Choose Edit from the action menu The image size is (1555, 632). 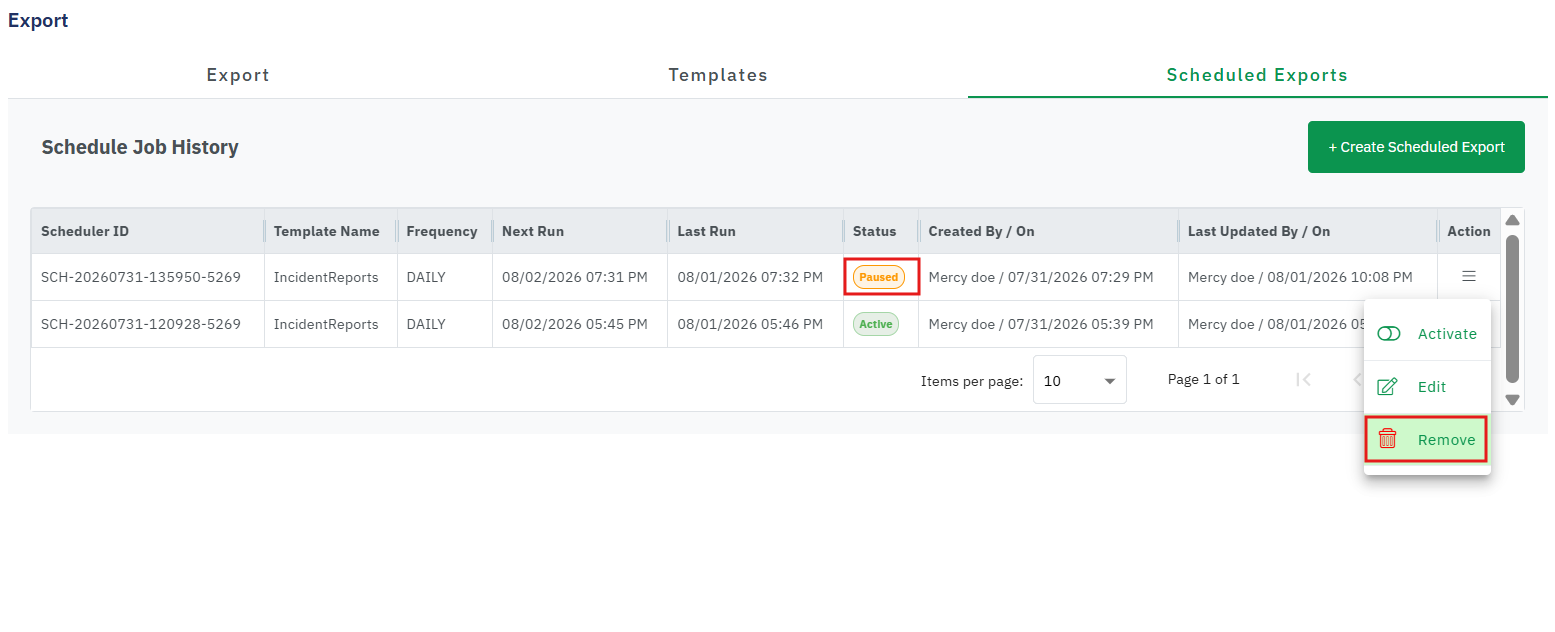tap(1427, 387)
